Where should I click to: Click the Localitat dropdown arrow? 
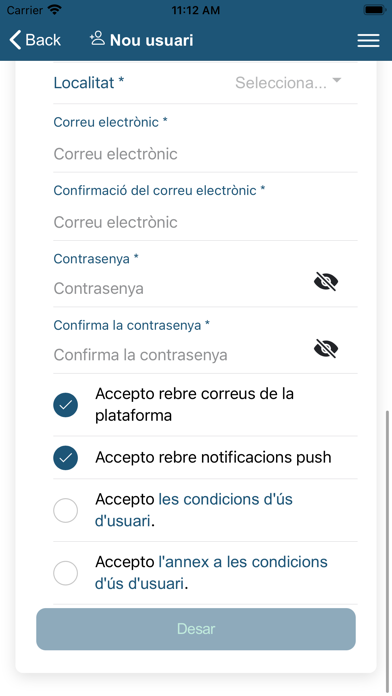click(x=337, y=81)
